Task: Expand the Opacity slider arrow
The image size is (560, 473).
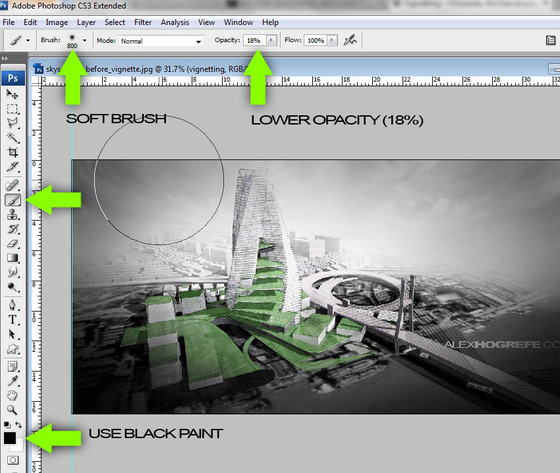Action: (271, 40)
